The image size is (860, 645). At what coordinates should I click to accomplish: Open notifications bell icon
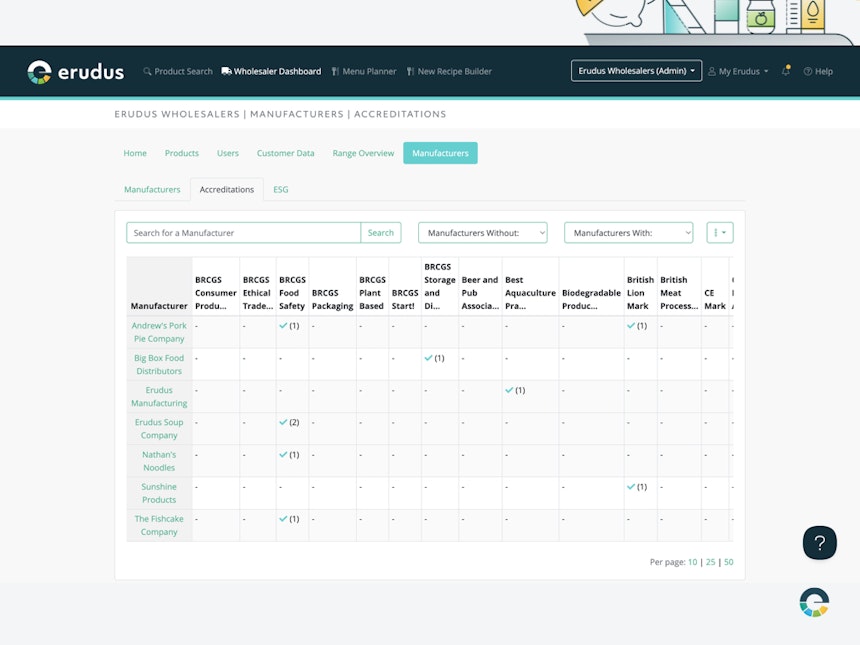click(786, 71)
